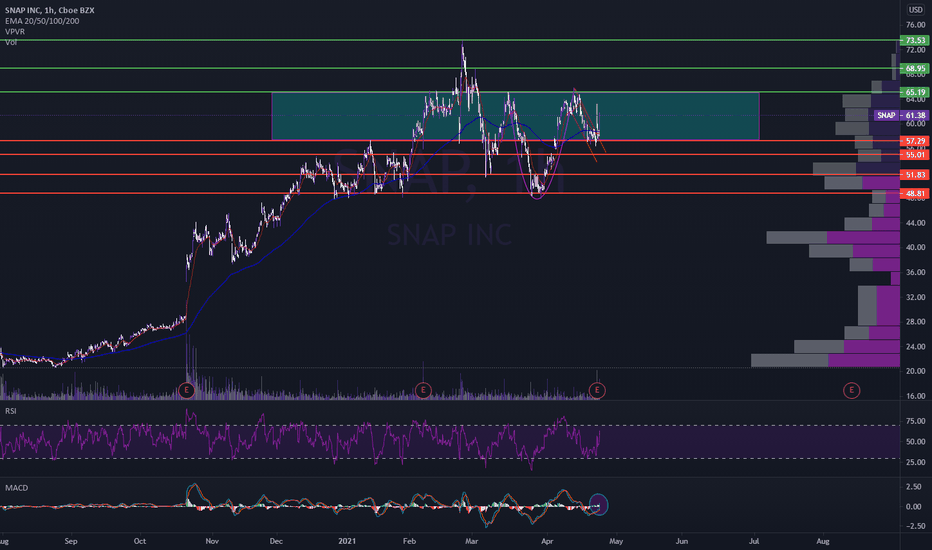Select the green 68.95 price label
The width and height of the screenshot is (932, 550).
(914, 68)
